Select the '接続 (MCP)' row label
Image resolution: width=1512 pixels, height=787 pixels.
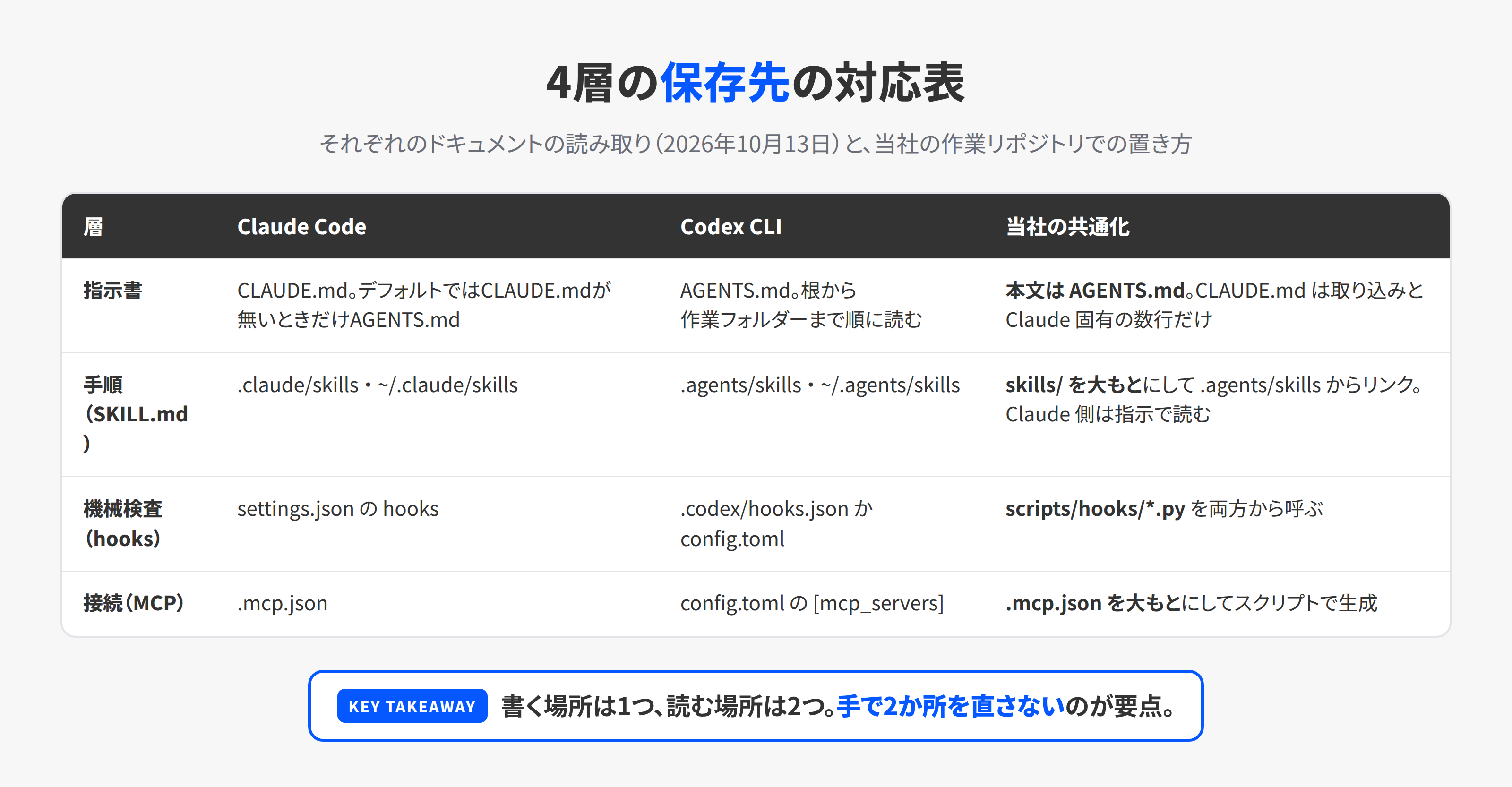[x=134, y=603]
